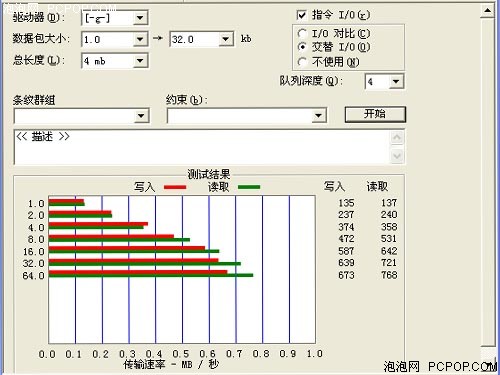The width and height of the screenshot is (500, 375).
Task: Click in the 描述 description text box
Action: pyautogui.click(x=202, y=147)
